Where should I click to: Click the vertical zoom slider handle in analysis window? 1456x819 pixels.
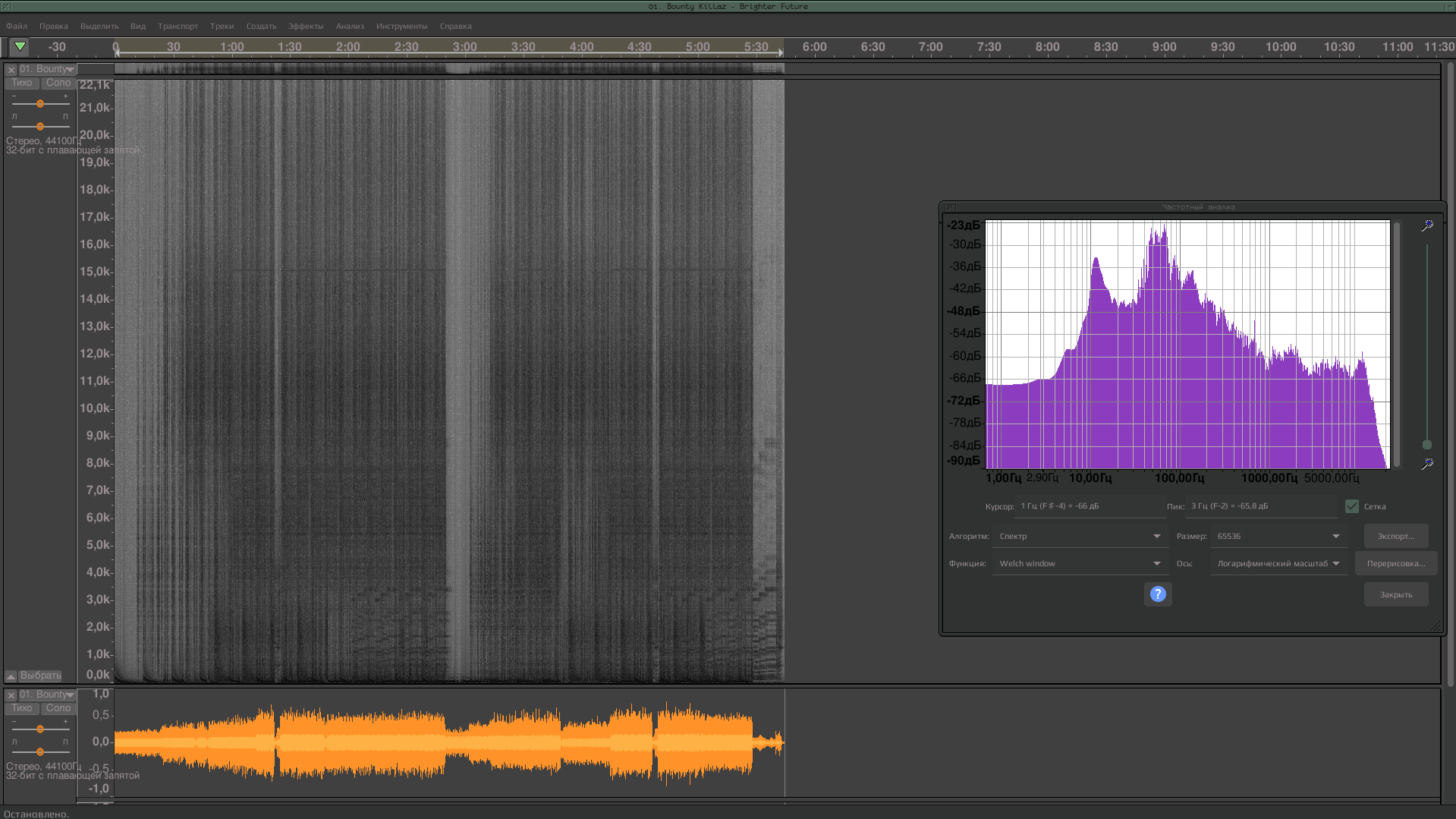tap(1427, 445)
